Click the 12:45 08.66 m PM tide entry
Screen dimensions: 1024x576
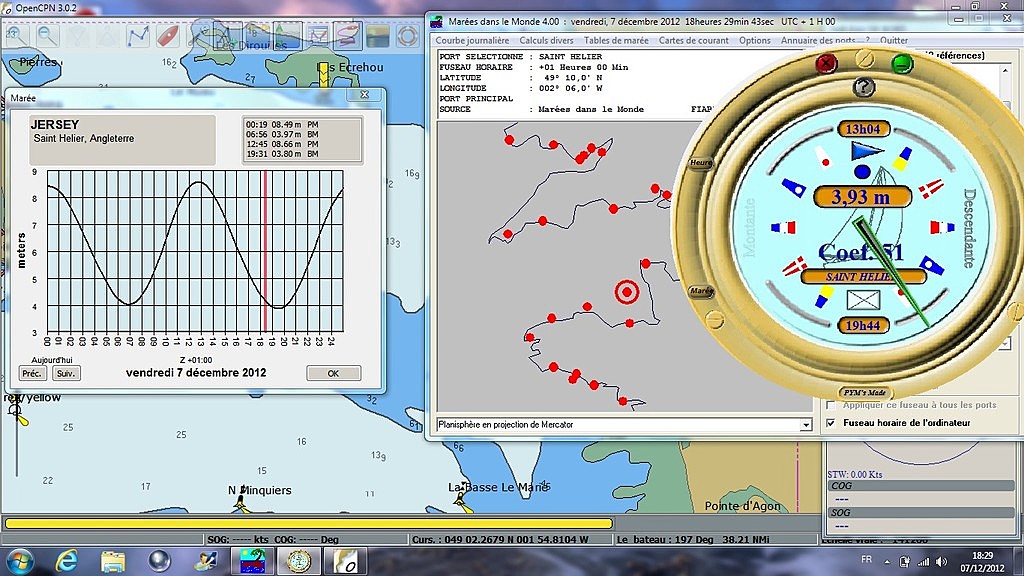point(282,144)
